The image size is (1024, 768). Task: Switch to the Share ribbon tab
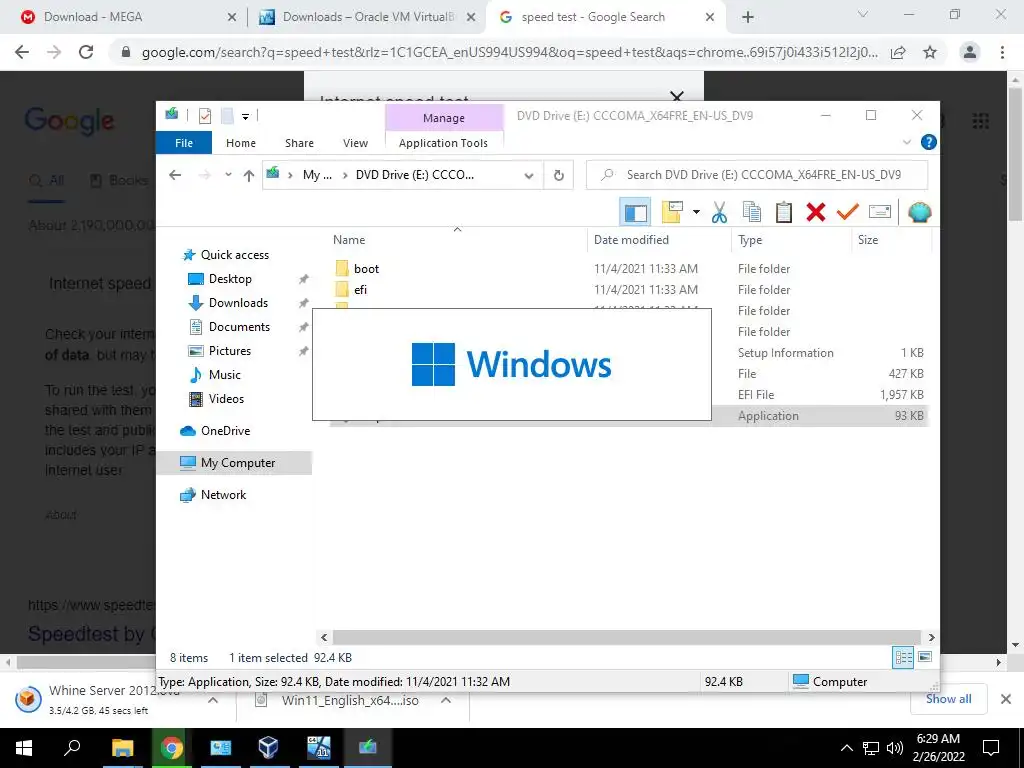tap(299, 142)
